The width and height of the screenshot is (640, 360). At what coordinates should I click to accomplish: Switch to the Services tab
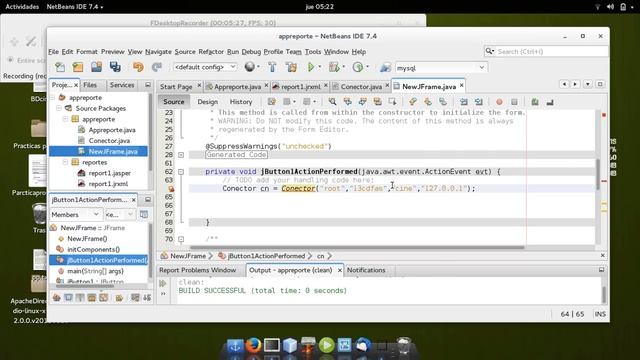tap(122, 85)
